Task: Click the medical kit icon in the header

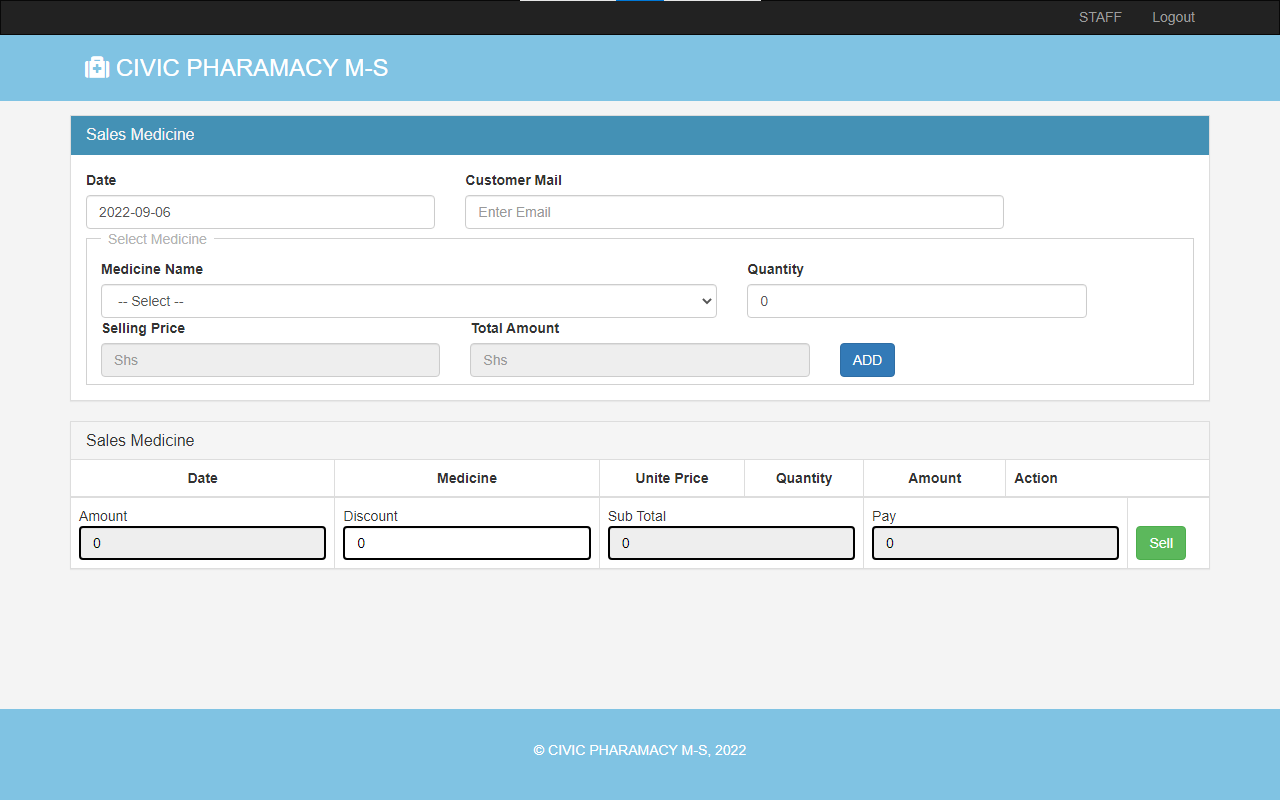Action: coord(97,67)
